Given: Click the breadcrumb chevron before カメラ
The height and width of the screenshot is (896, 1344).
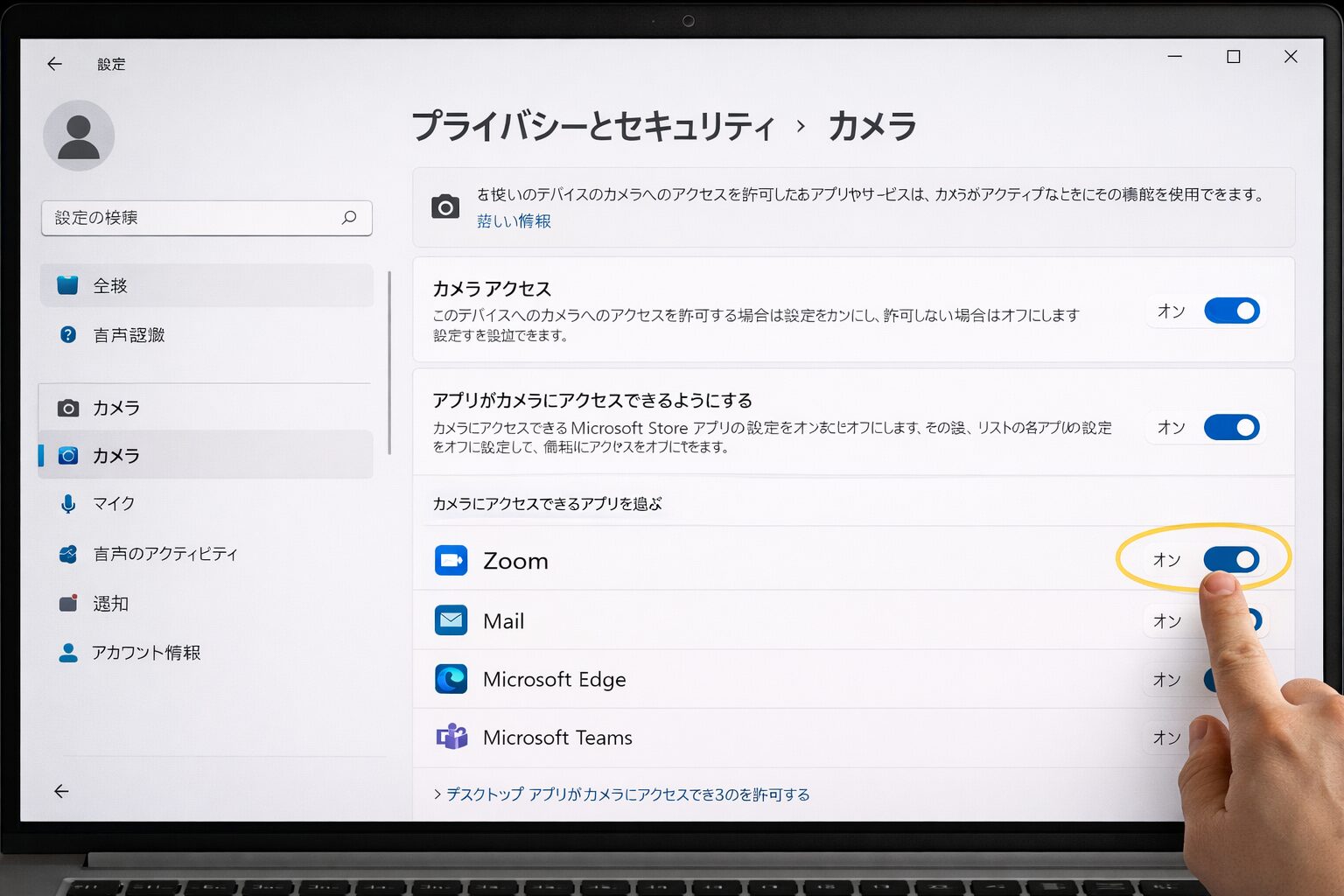Looking at the screenshot, I should pyautogui.click(x=801, y=126).
